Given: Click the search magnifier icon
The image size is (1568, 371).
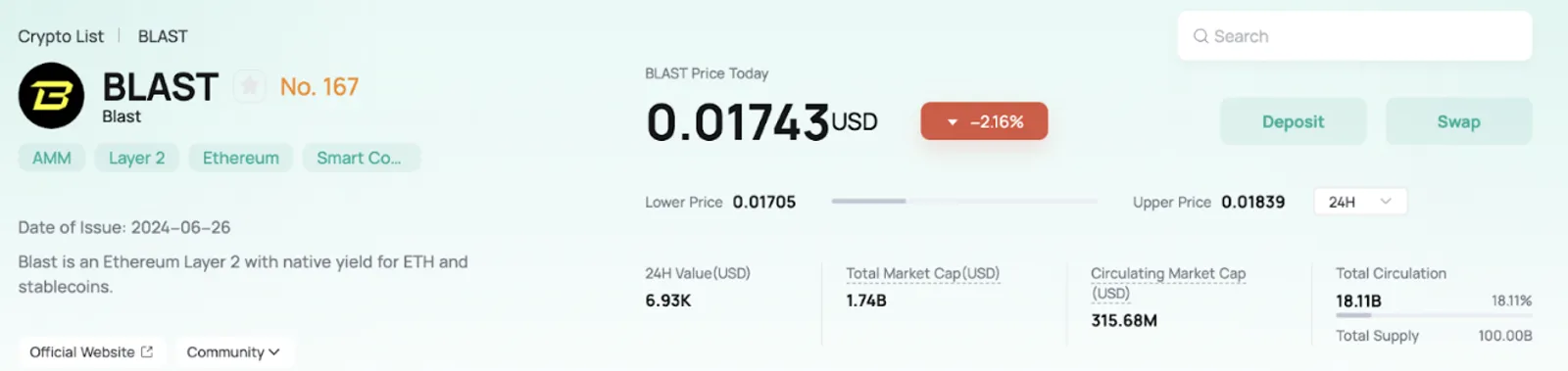Looking at the screenshot, I should (1200, 36).
